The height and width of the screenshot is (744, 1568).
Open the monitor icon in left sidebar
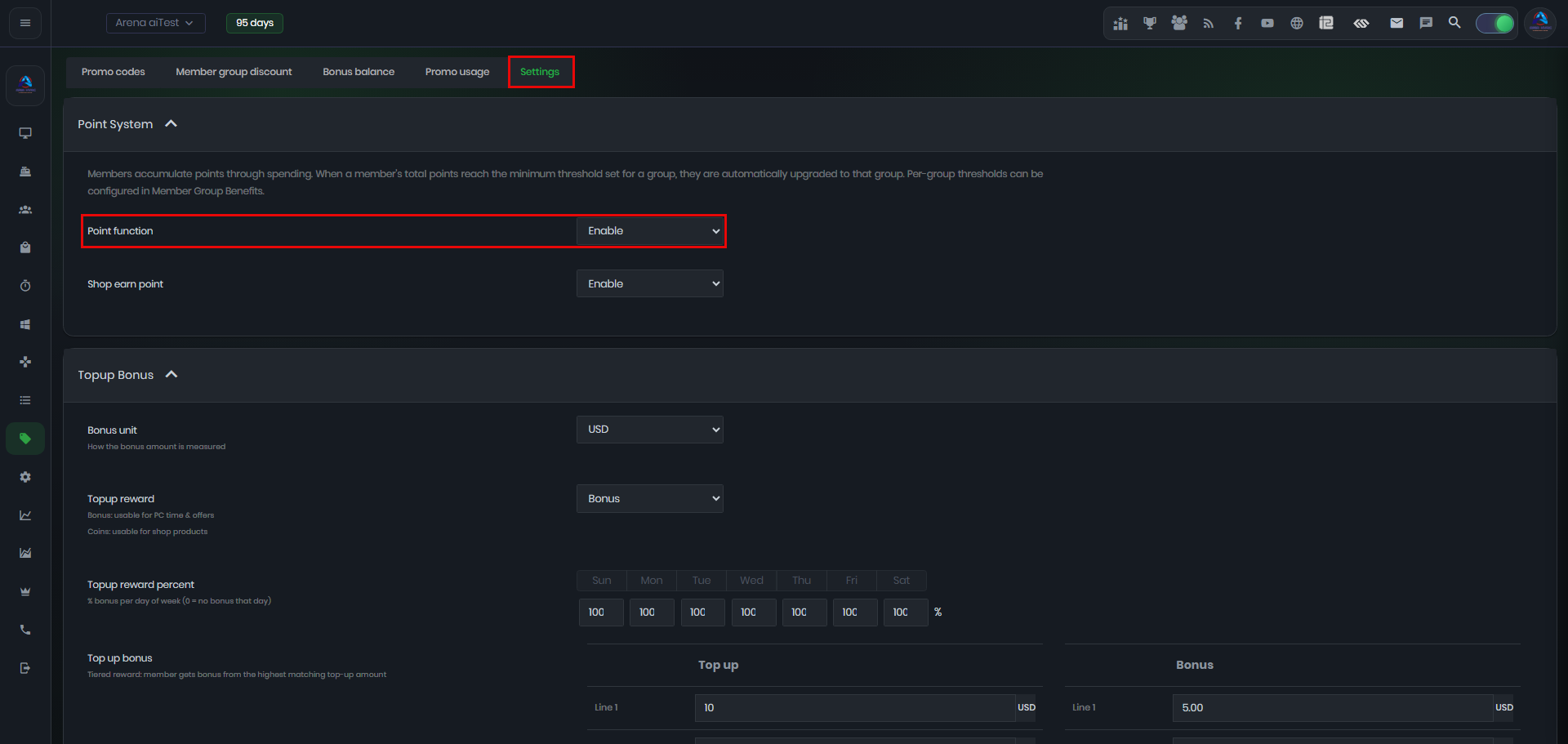[25, 133]
